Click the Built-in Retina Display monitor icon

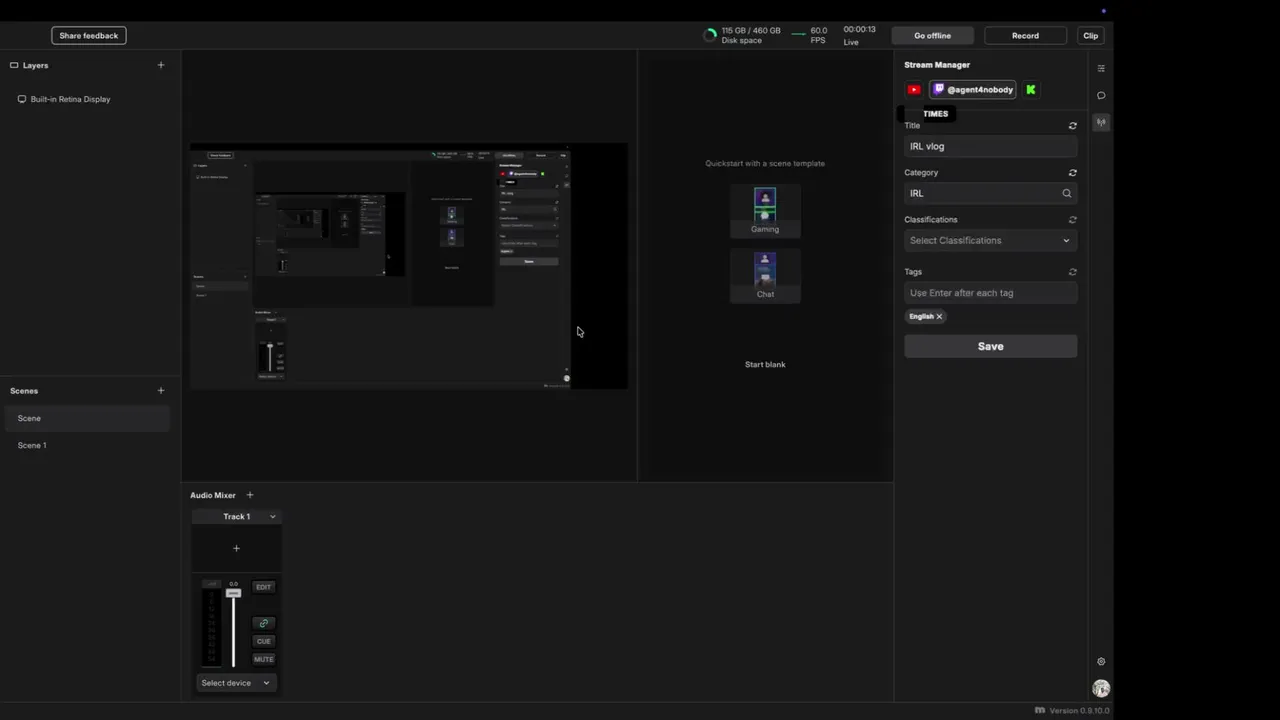[x=22, y=99]
